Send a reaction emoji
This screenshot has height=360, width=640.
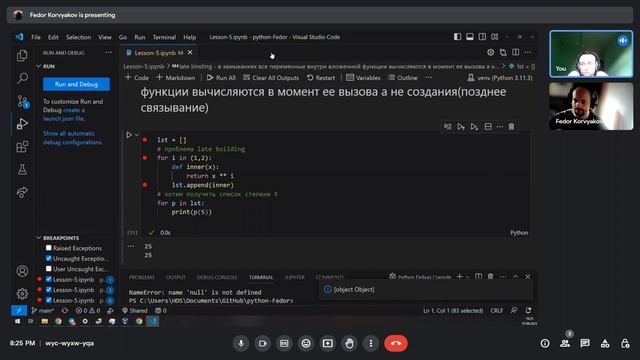pos(306,343)
